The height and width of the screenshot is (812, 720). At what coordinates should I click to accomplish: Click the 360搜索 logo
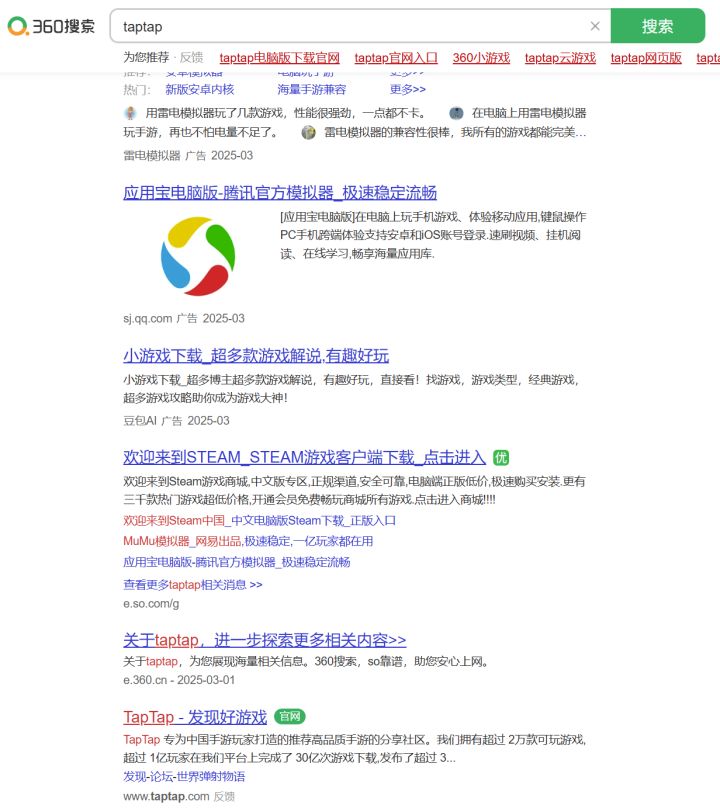pos(51,26)
